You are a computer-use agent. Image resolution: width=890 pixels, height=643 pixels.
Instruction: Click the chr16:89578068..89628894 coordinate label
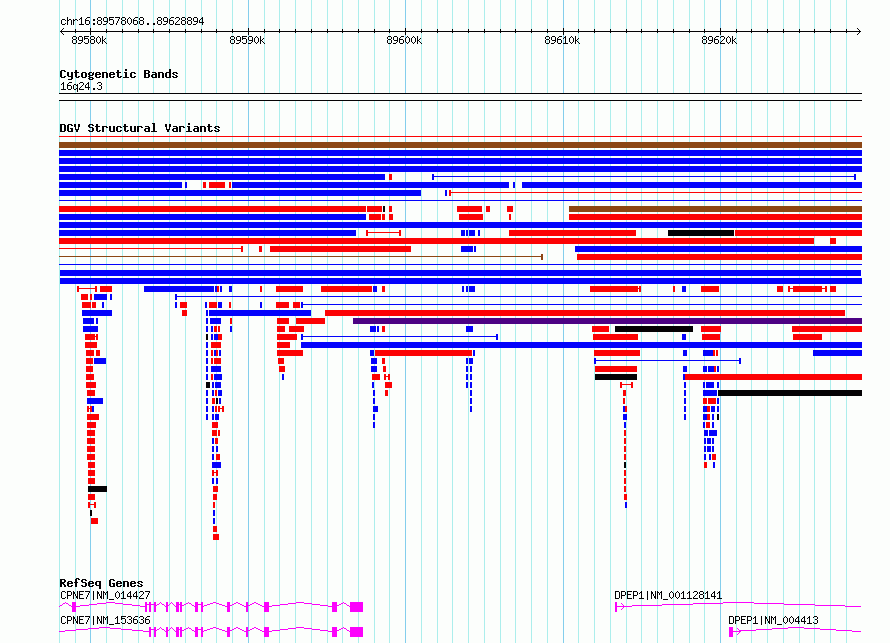[132, 21]
